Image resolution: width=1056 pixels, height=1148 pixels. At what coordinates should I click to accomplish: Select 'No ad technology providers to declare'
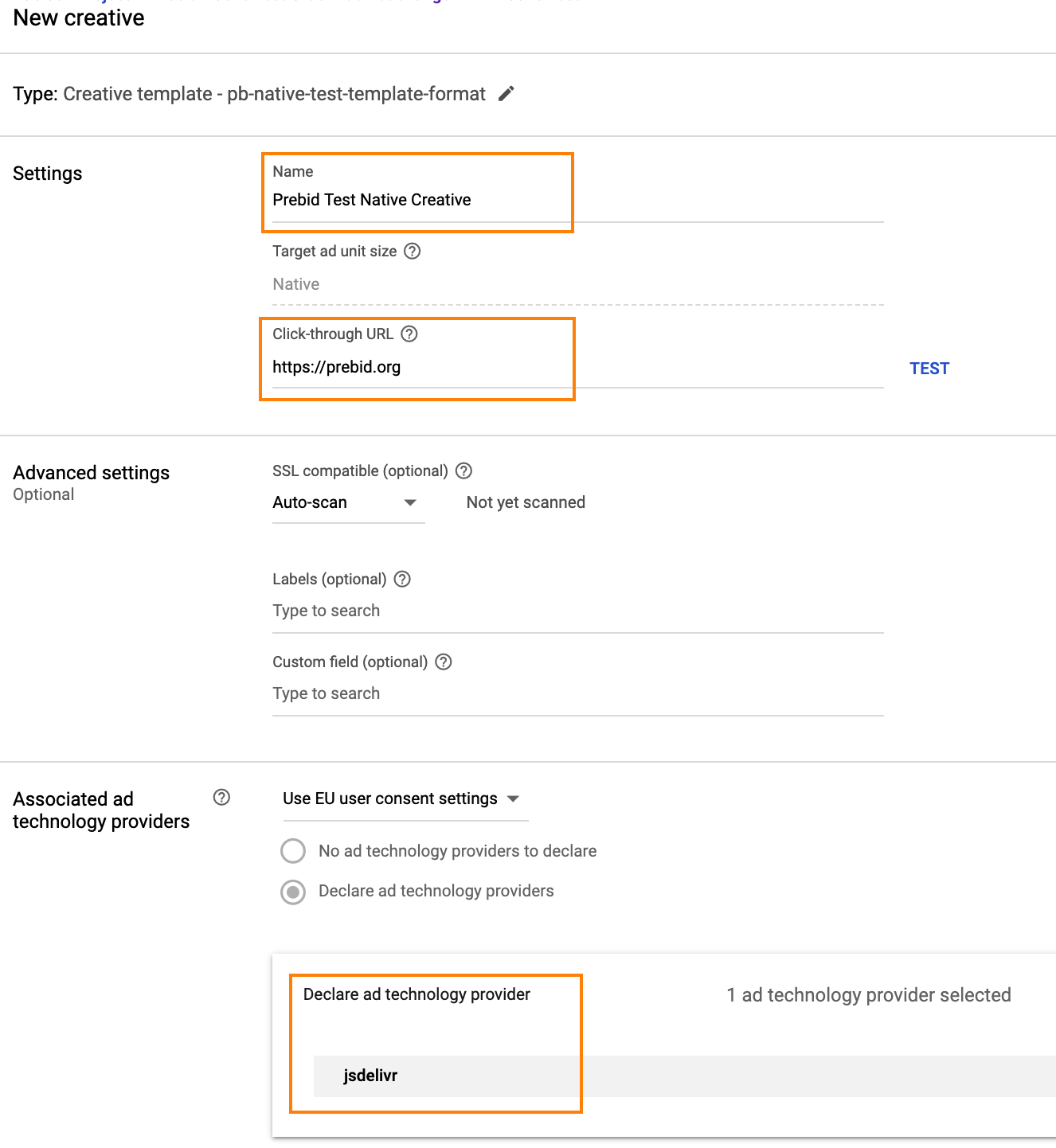(x=293, y=851)
